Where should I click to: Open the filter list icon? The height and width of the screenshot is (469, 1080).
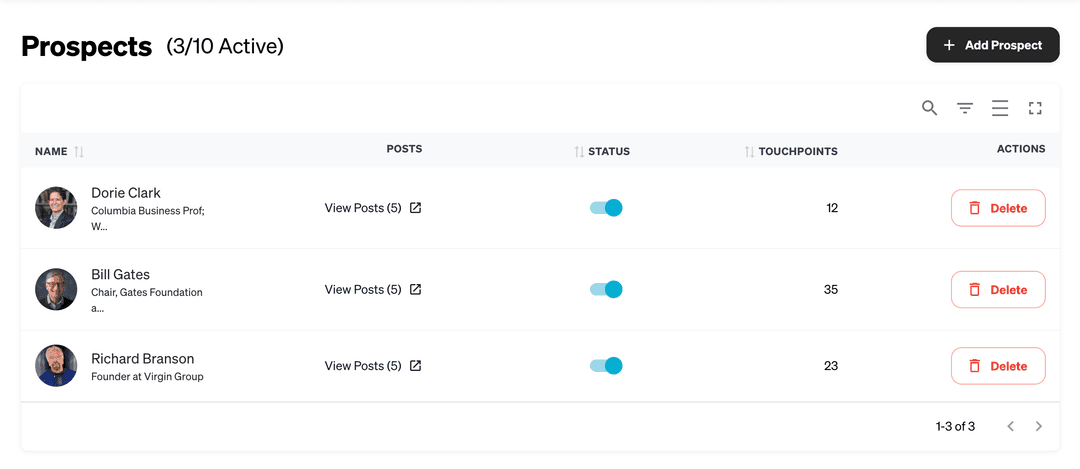(965, 108)
